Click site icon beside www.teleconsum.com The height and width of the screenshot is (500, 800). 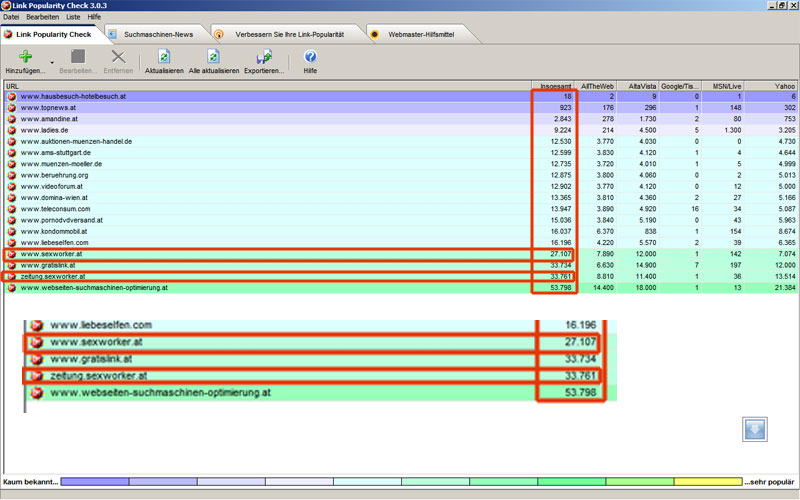coord(11,209)
